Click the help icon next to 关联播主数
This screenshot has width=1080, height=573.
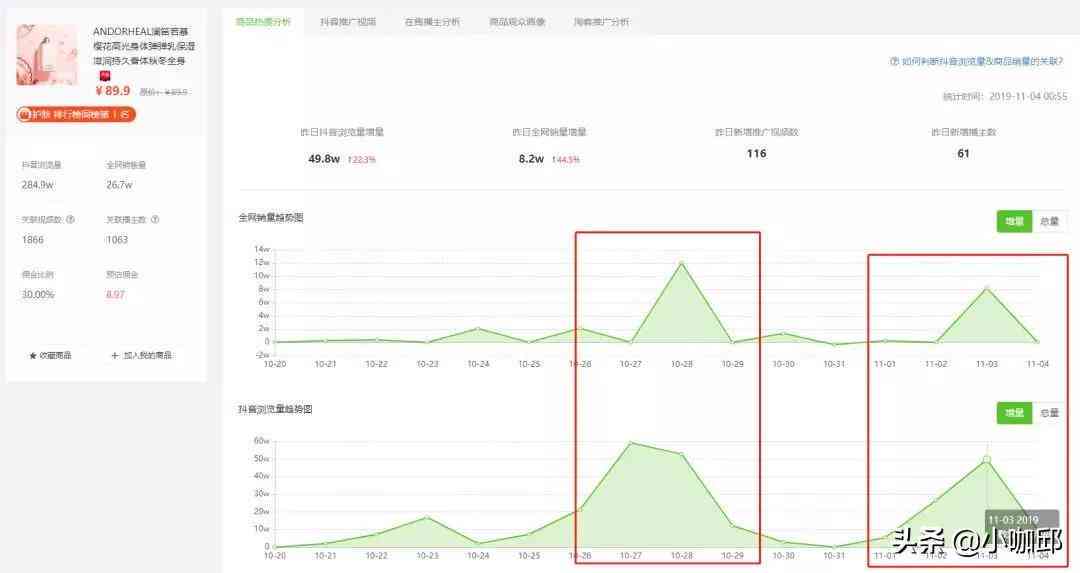pos(155,220)
